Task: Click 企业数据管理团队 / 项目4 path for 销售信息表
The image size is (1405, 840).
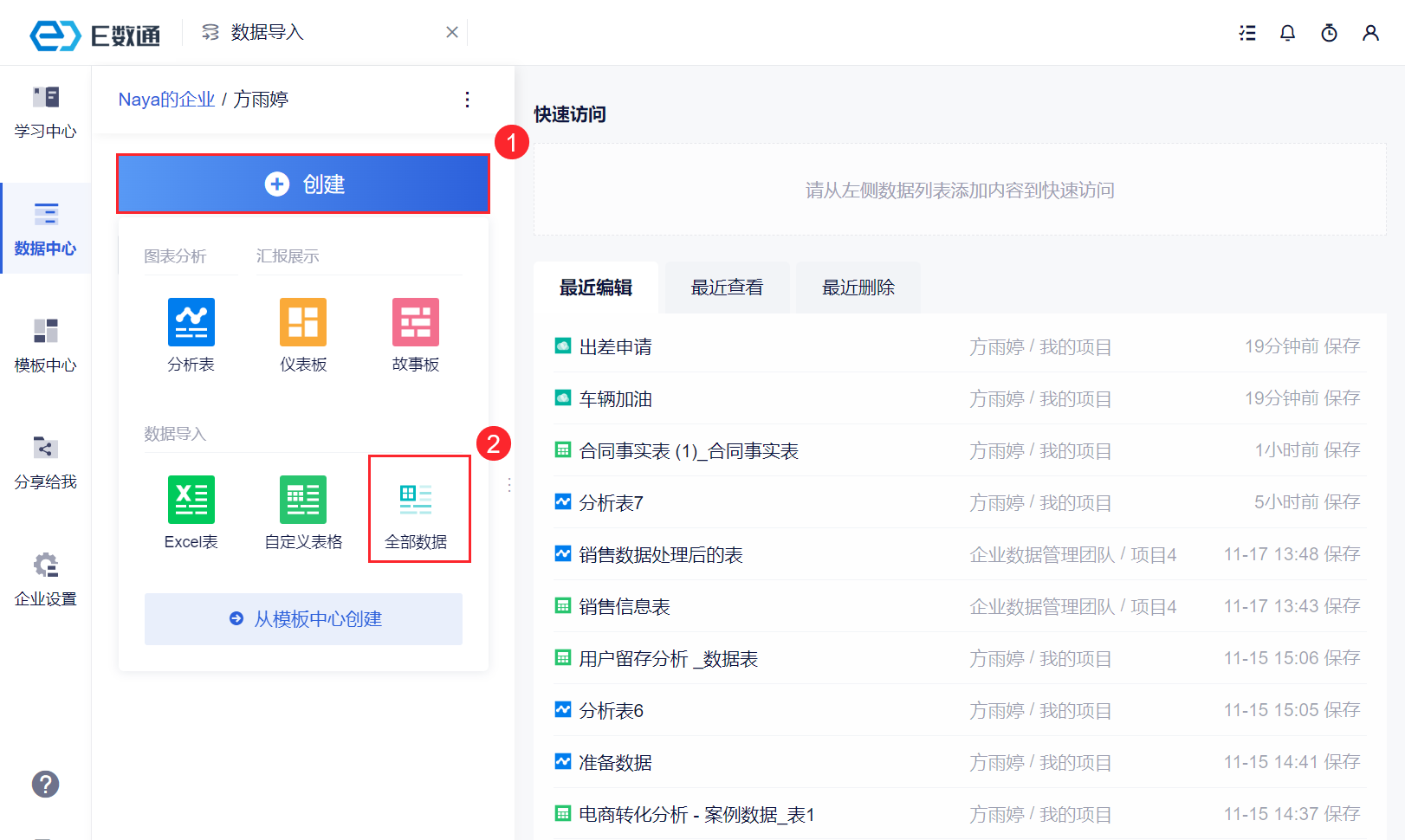Action: pyautogui.click(x=1073, y=606)
